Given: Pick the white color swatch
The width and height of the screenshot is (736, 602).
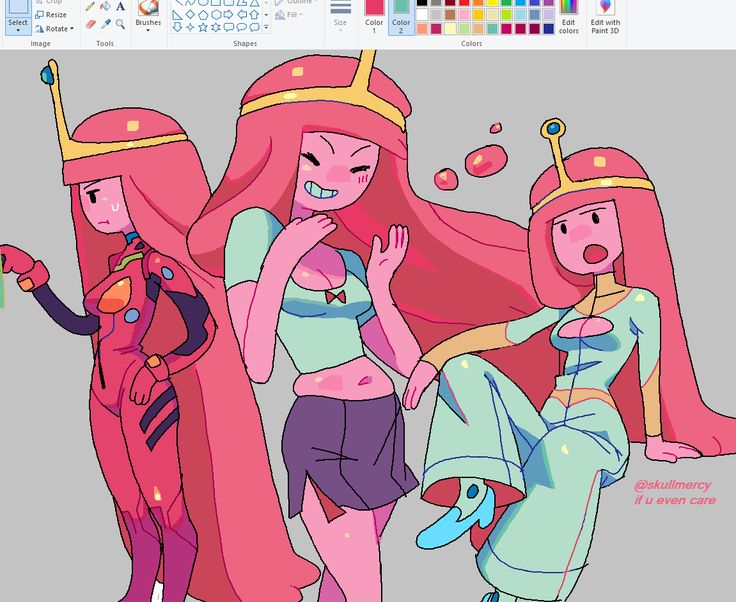Looking at the screenshot, I should tap(422, 15).
